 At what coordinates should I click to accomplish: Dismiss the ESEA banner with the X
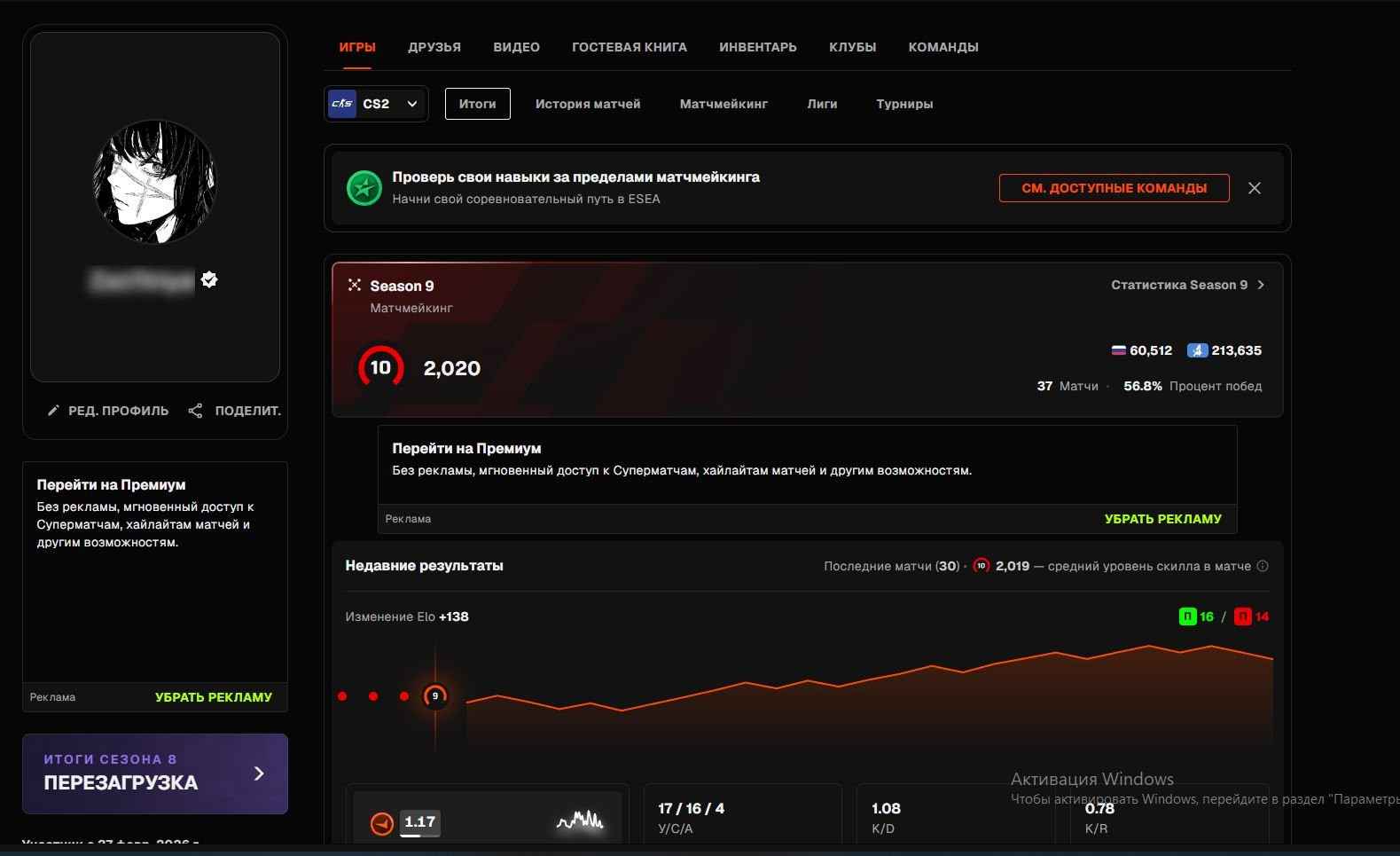1255,188
